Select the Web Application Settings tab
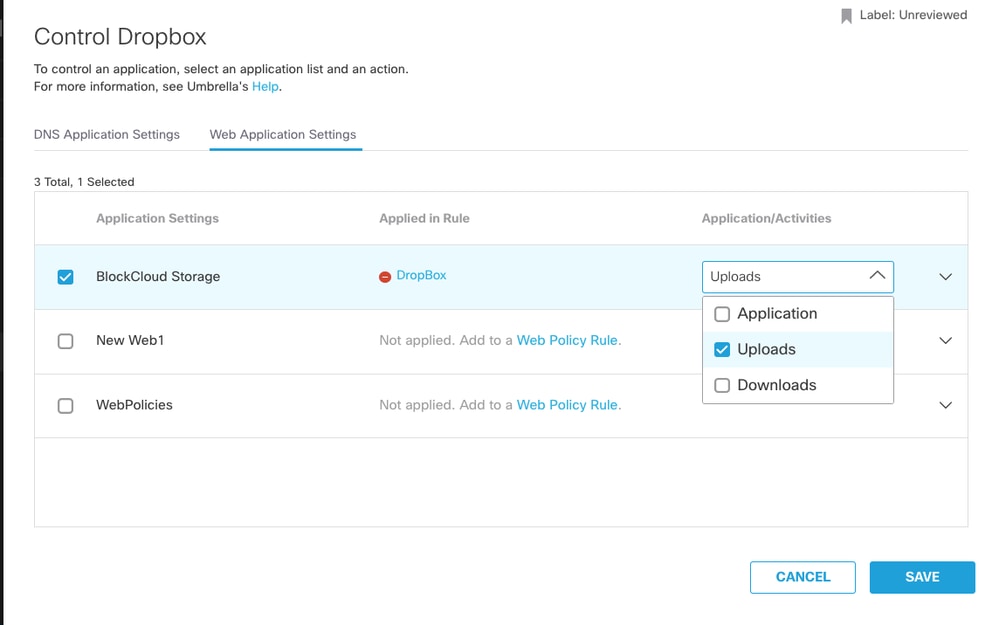 pyautogui.click(x=283, y=134)
